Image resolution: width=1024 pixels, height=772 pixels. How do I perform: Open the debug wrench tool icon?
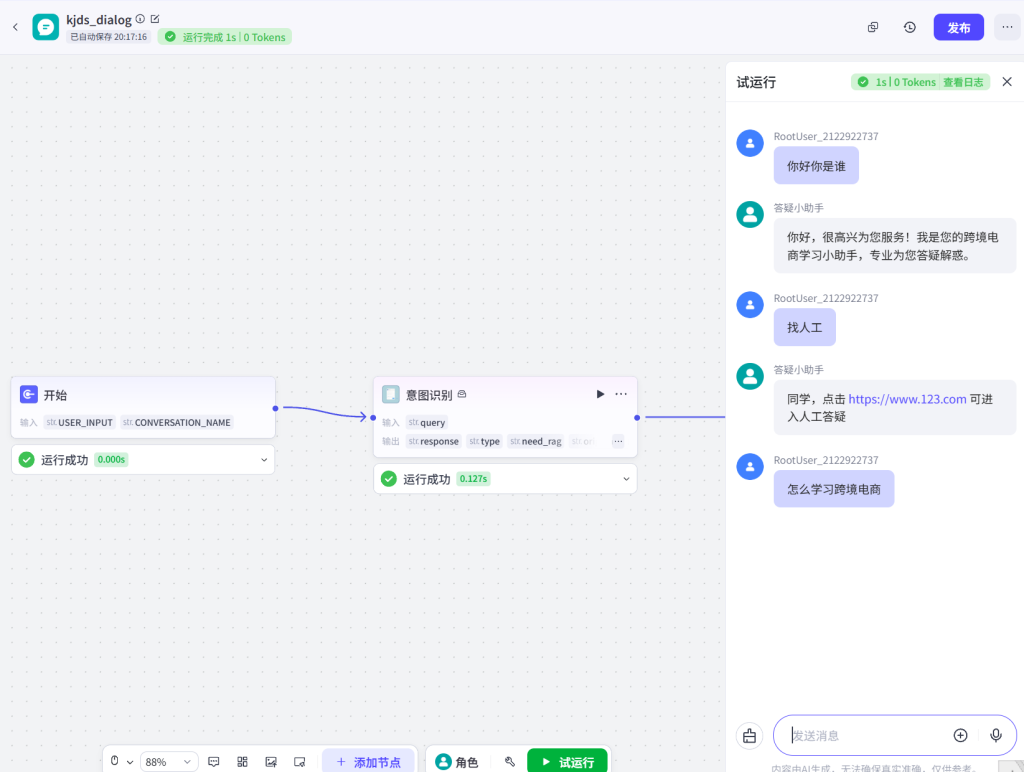point(510,762)
